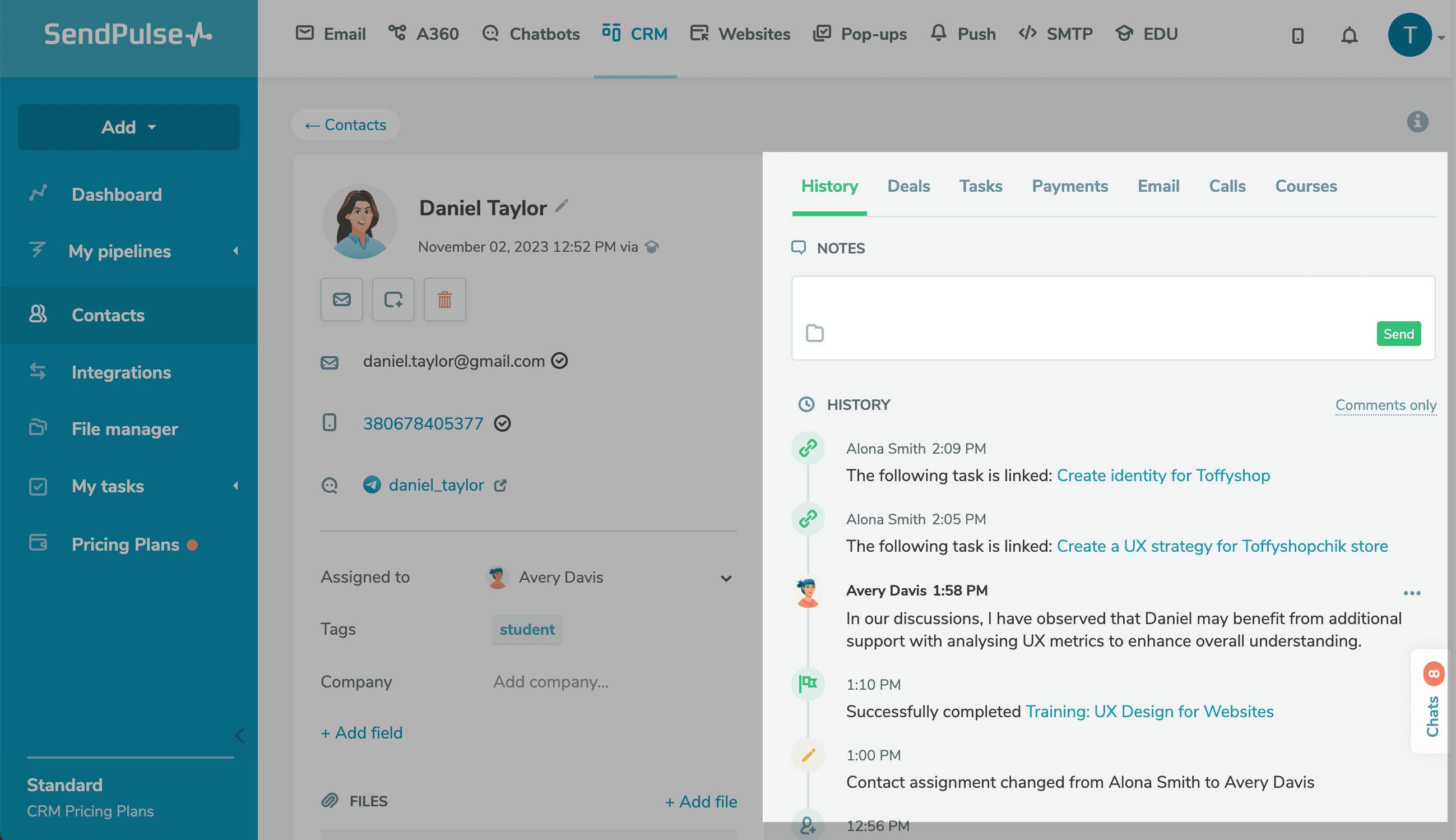Screen dimensions: 1456x840
Task: Click the mobile device icon in header
Action: [x=1297, y=35]
